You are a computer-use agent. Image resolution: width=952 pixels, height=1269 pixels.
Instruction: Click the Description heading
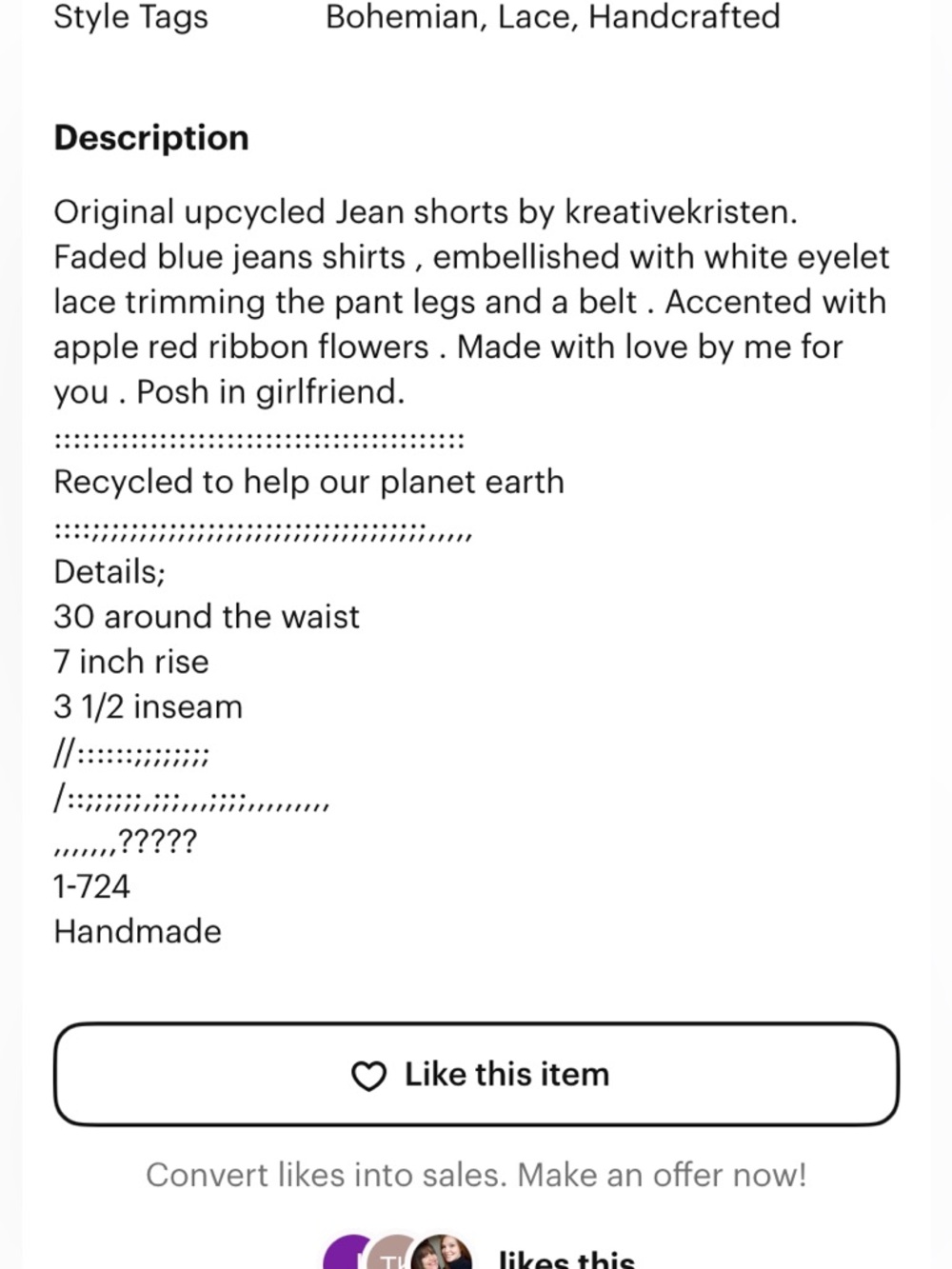pos(151,138)
